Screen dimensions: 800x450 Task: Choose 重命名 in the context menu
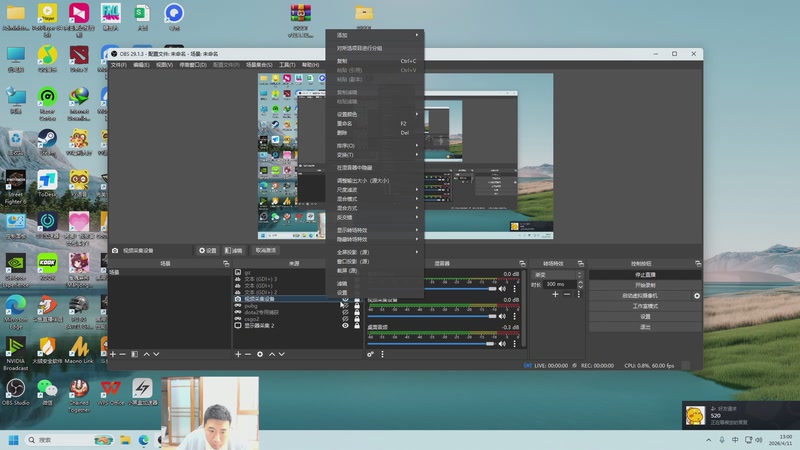point(375,123)
